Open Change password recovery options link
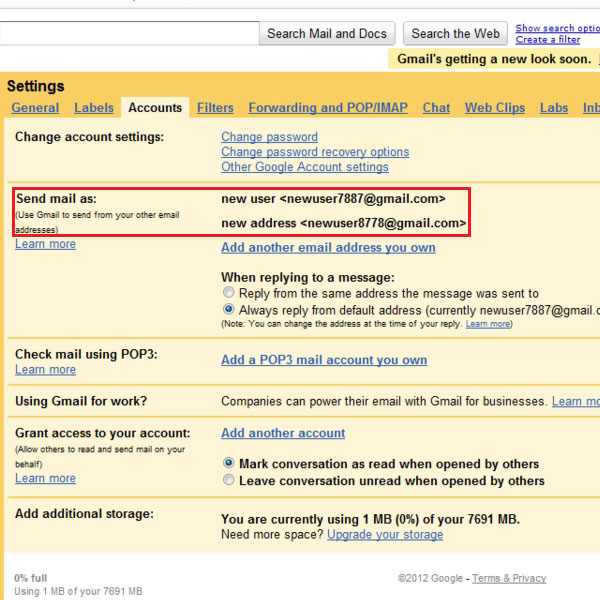 315,152
